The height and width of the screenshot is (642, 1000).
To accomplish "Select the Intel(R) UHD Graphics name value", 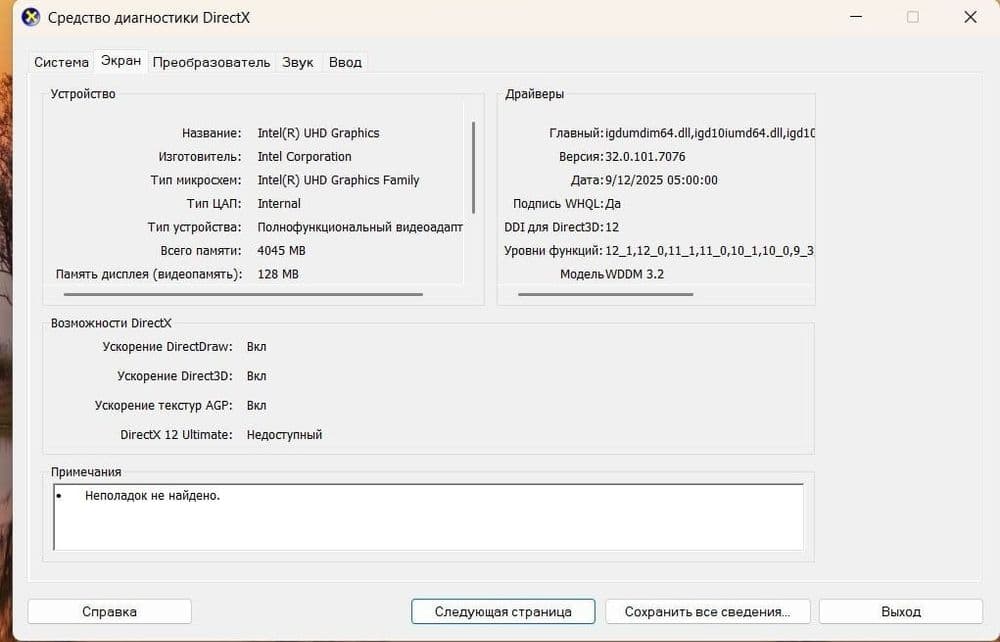I will click(318, 133).
